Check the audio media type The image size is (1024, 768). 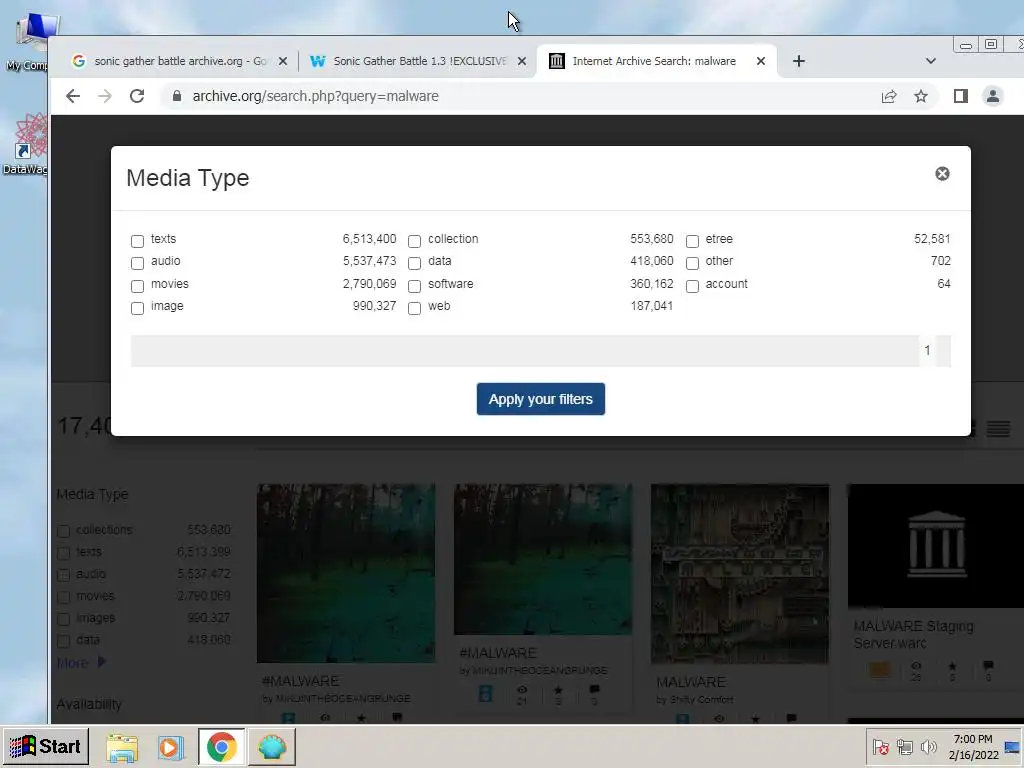click(x=137, y=263)
